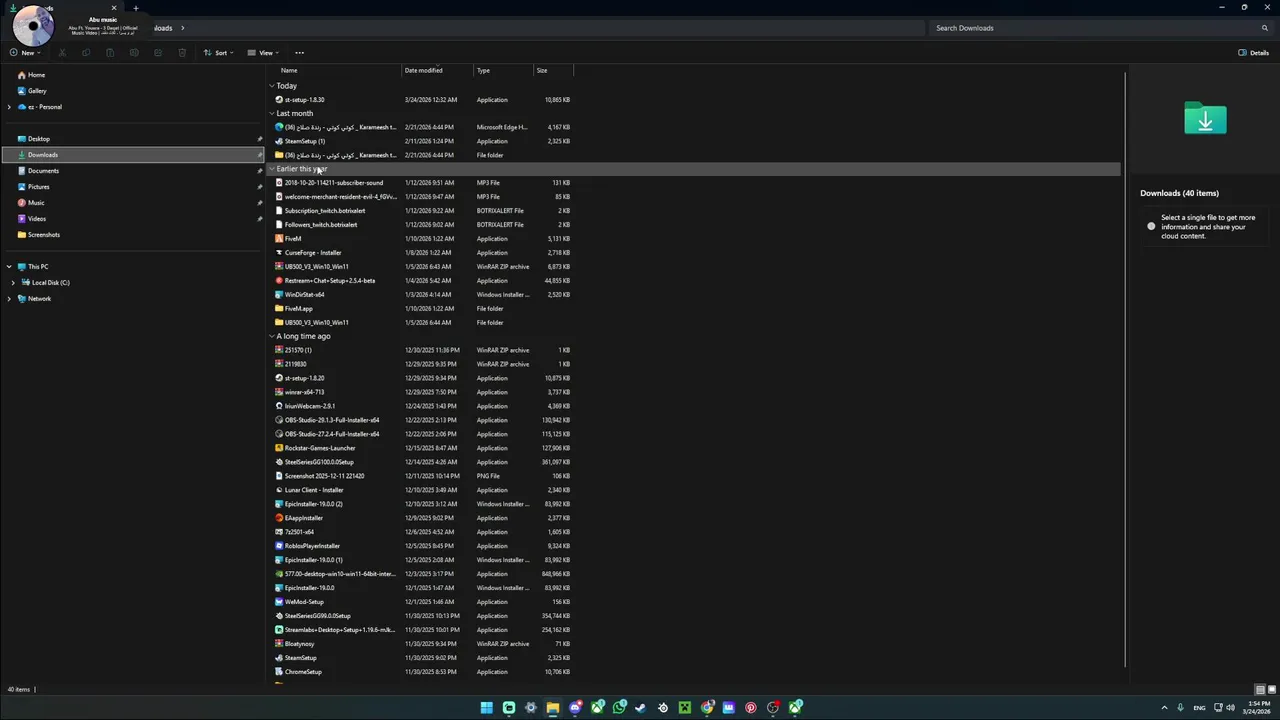Open a new File Explorer tab
This screenshot has height=720, width=1280.
(136, 8)
